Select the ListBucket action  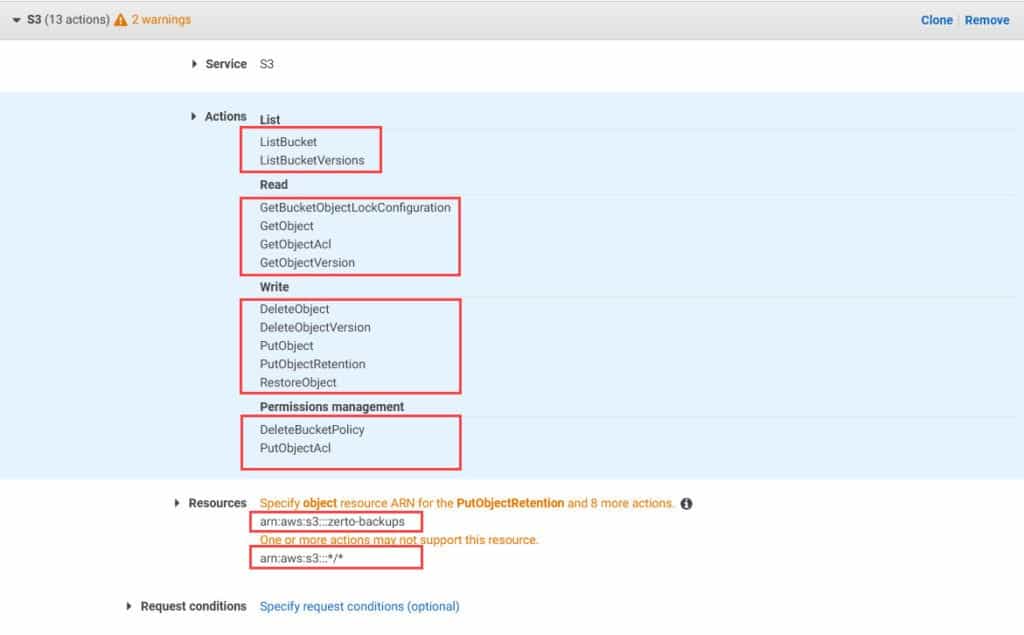pos(288,142)
